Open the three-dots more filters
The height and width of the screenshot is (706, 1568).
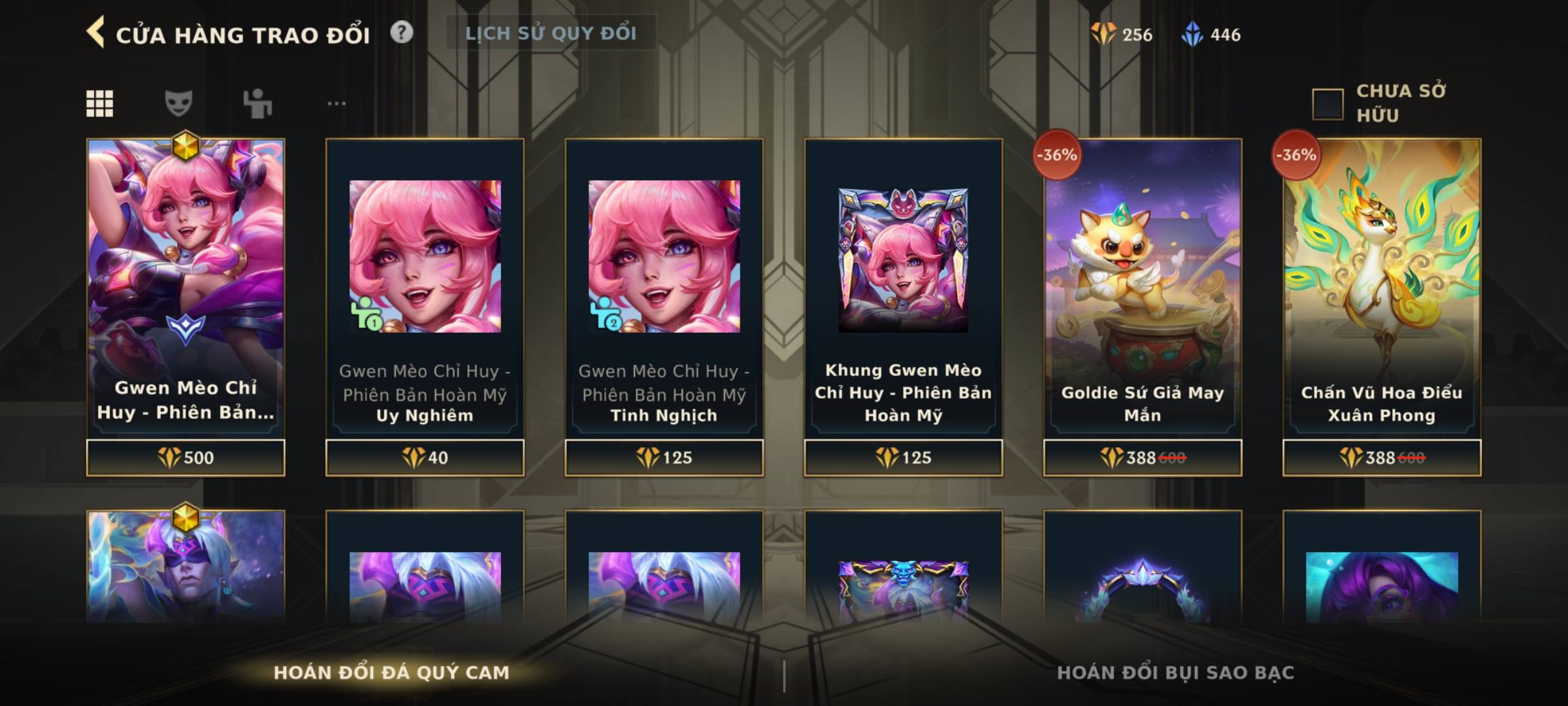coord(336,103)
